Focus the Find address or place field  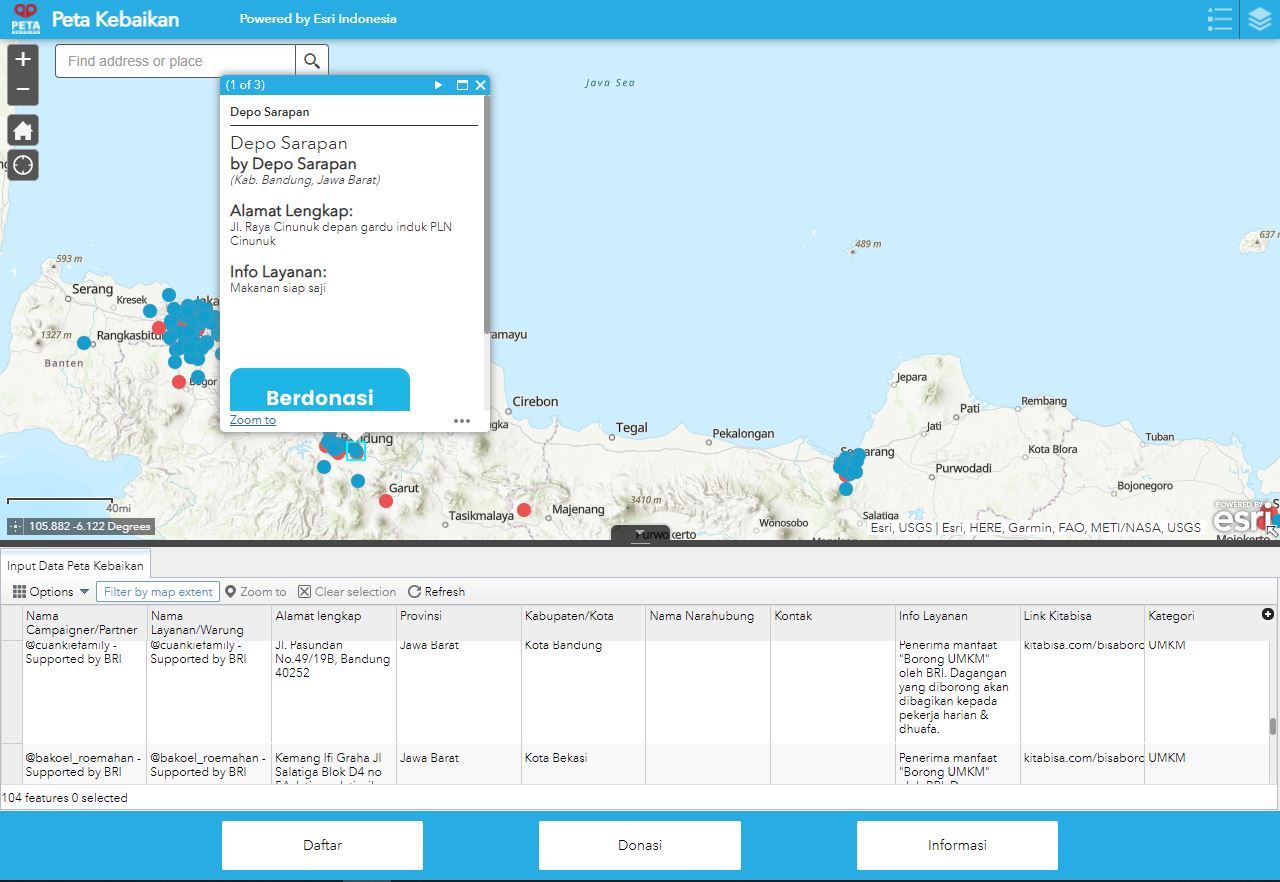(176, 61)
